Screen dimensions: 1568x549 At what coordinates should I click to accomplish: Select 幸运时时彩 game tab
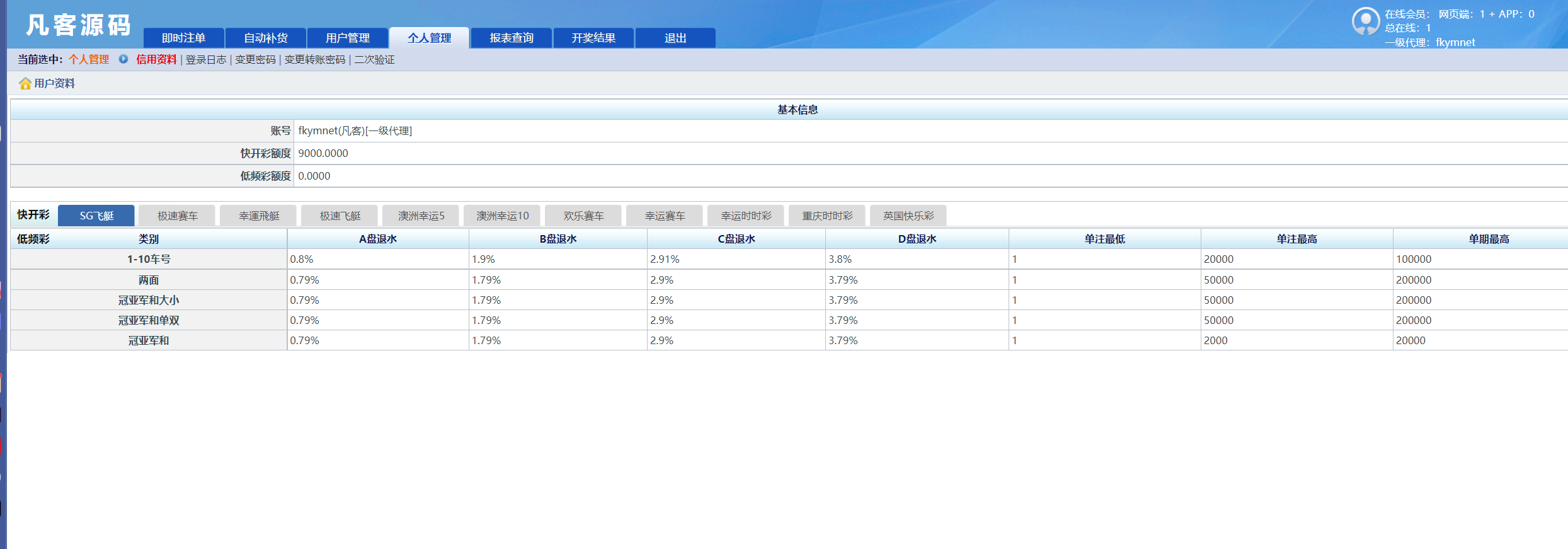tap(747, 216)
